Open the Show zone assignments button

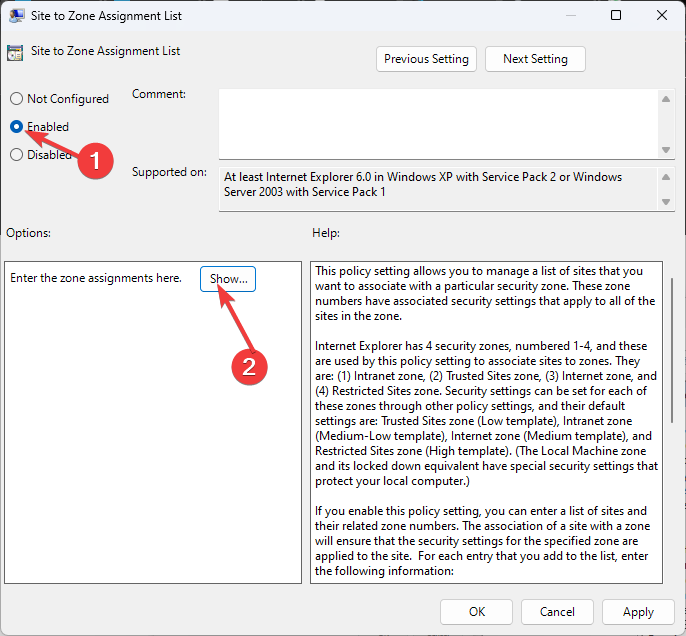point(228,279)
